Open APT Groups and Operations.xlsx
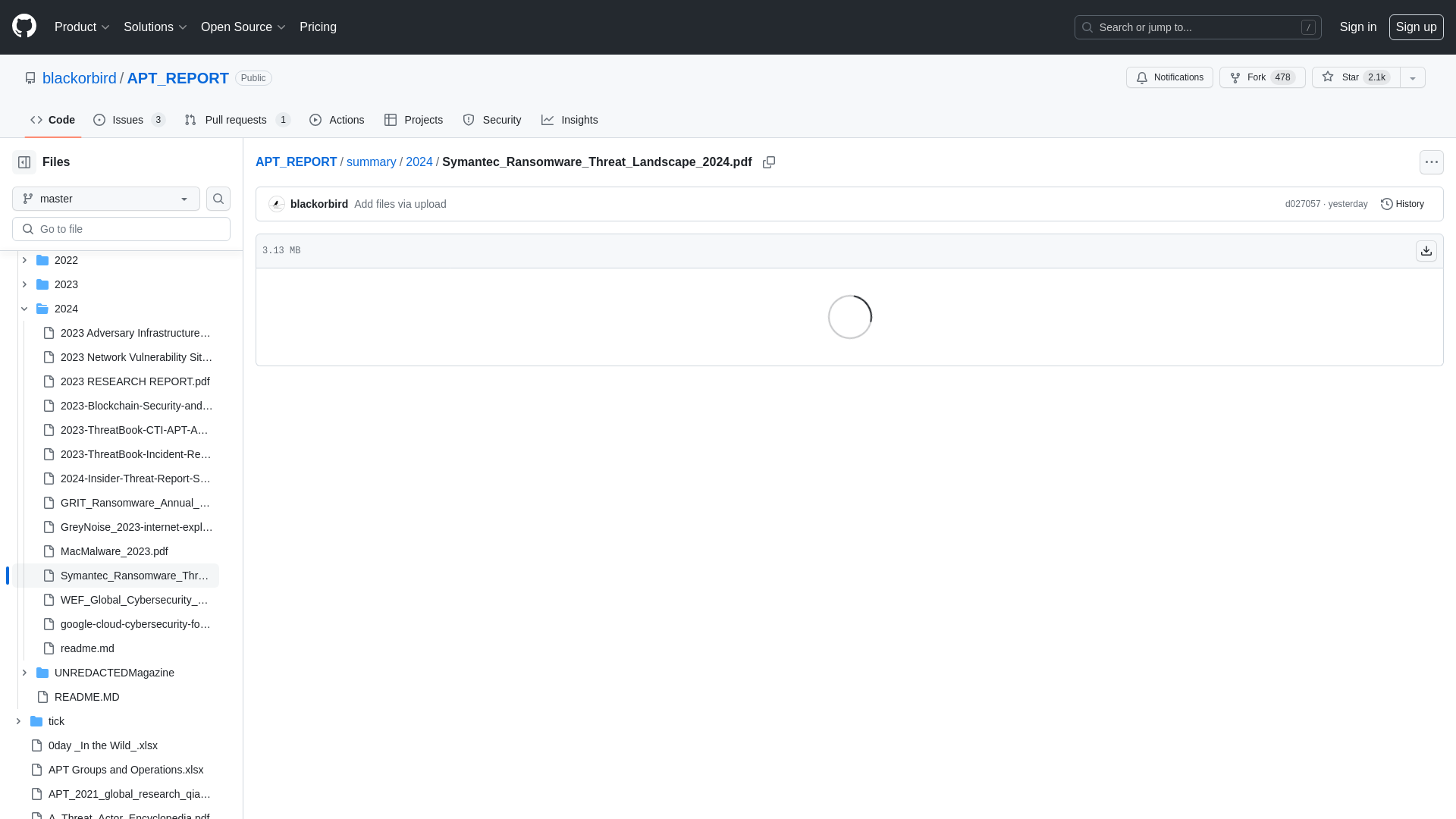1456x819 pixels. [x=126, y=770]
